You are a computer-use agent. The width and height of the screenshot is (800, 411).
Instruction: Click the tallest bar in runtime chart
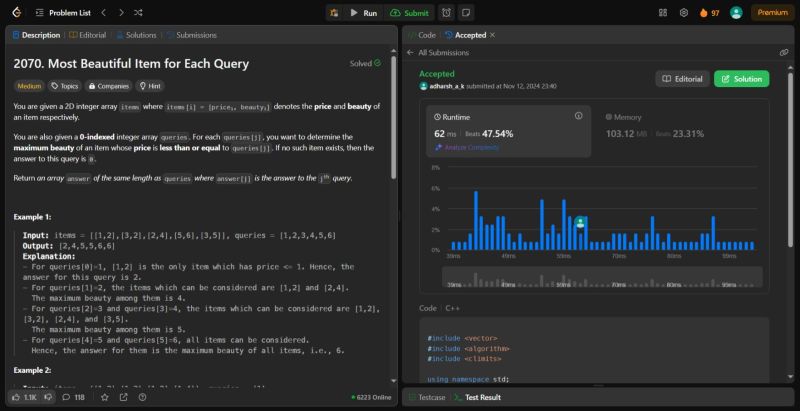click(x=476, y=220)
